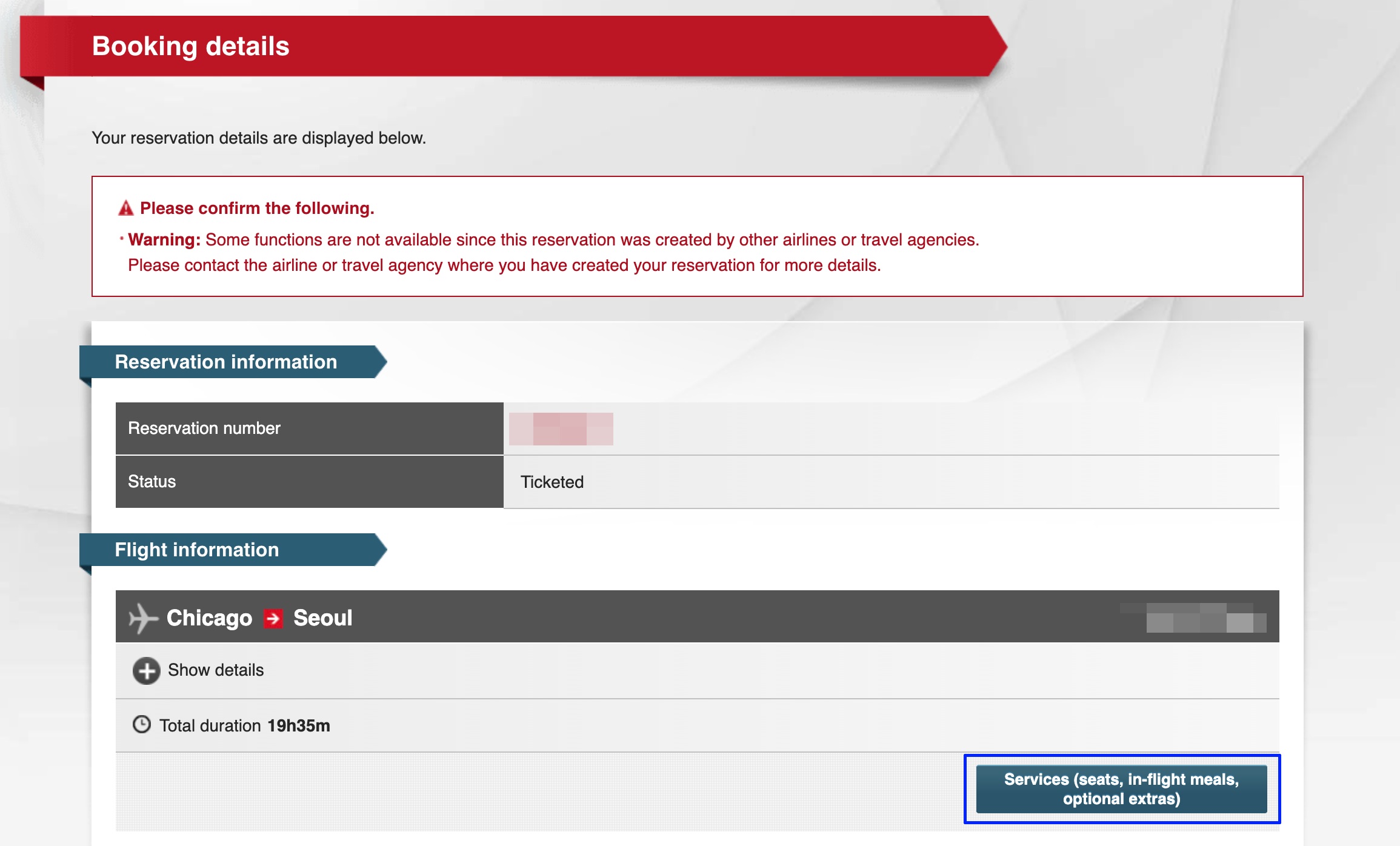This screenshot has height=846, width=1400.
Task: Click the Ticketed status value
Action: click(x=552, y=482)
